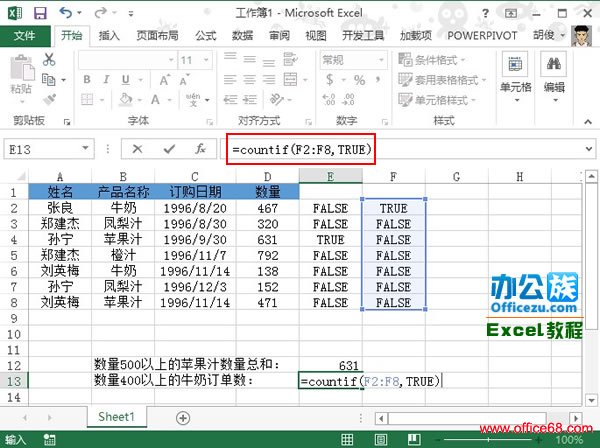Click the Decrease Font Size icon
The width and height of the screenshot is (600, 448).
(184, 80)
